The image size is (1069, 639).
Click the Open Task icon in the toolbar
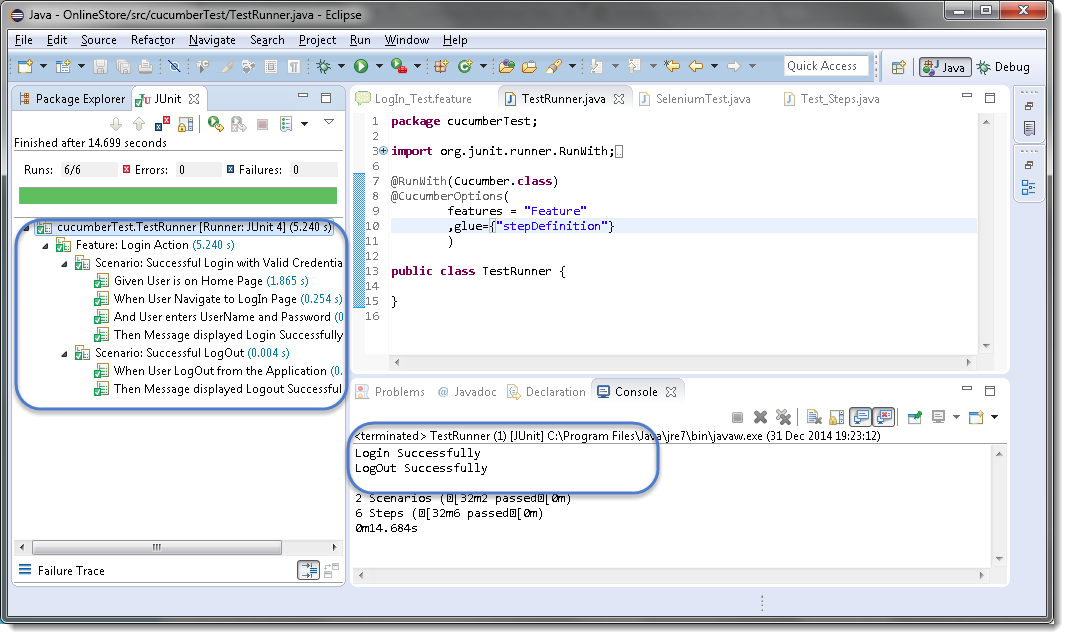[530, 66]
